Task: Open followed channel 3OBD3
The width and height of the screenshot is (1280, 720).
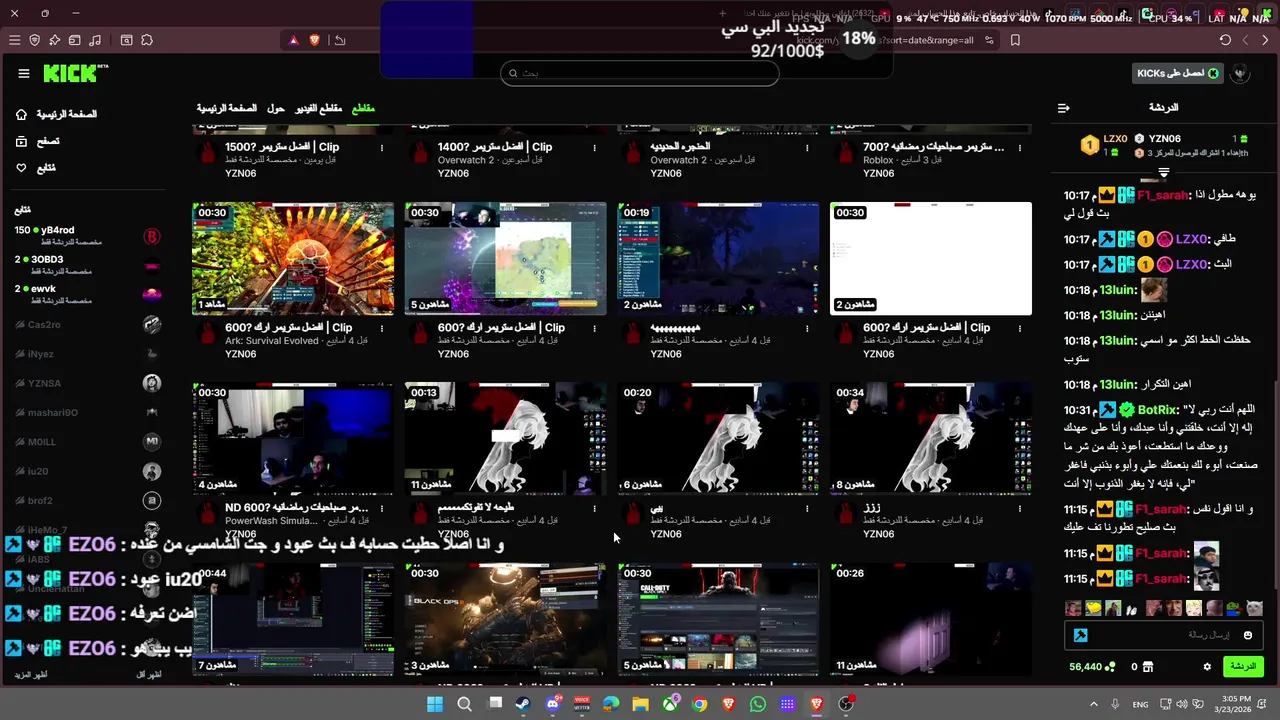Action: pos(88,265)
